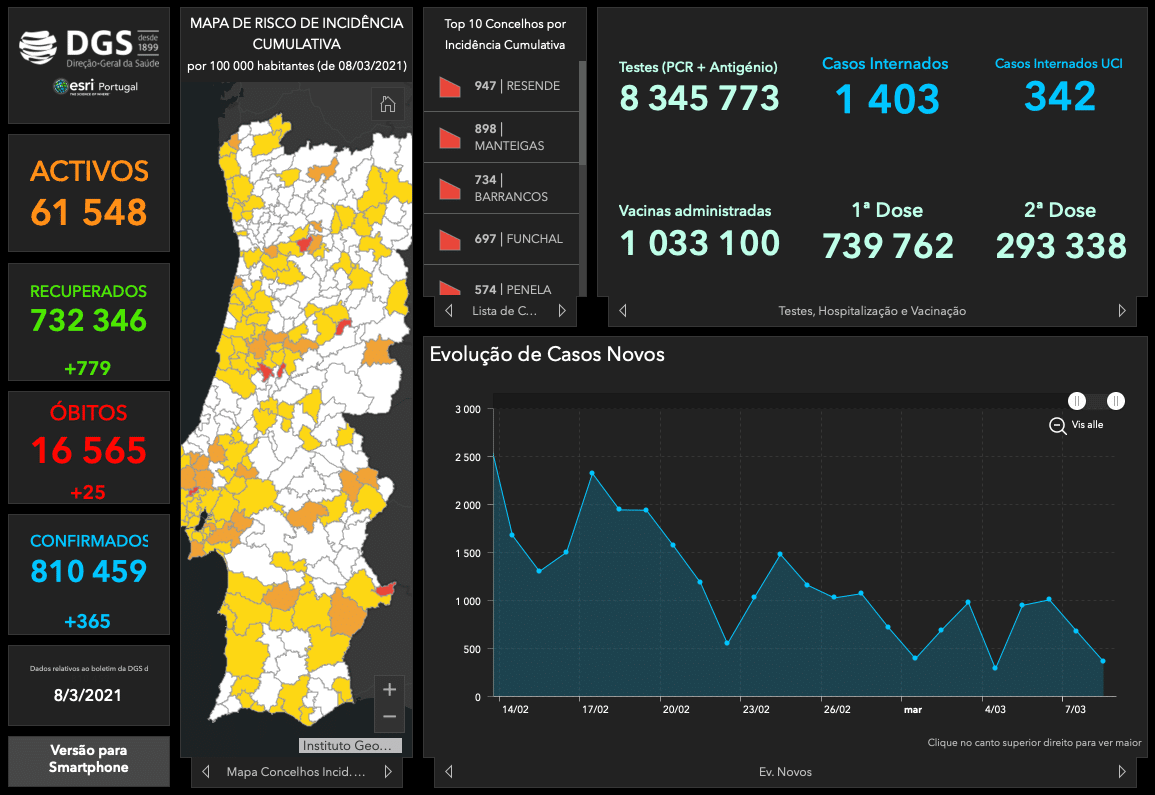This screenshot has width=1155, height=795.
Task: Click Vis alle to reset chart zoom
Action: pyautogui.click(x=1087, y=425)
